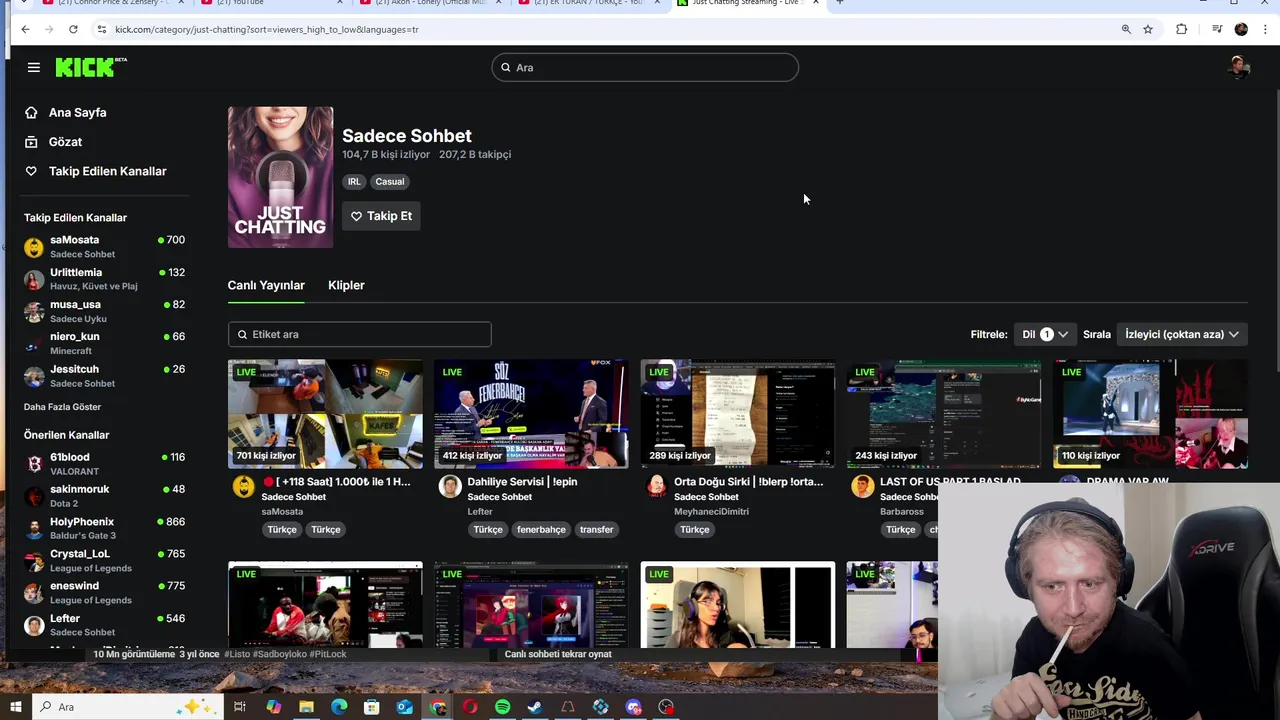Open a new browser tab with plus
The image size is (1280, 720).
tap(839, 3)
